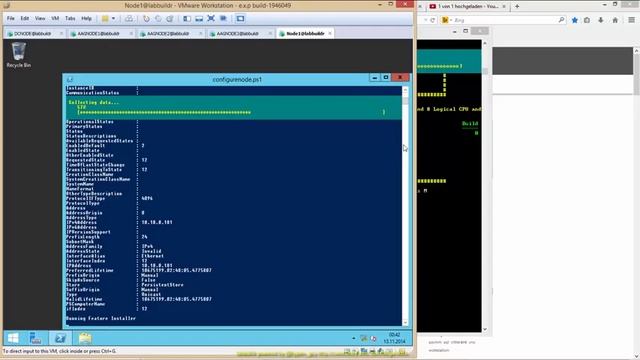This screenshot has width=640, height=360.
Task: Click the PowerShell scrollbar down arrow
Action: coord(405,323)
